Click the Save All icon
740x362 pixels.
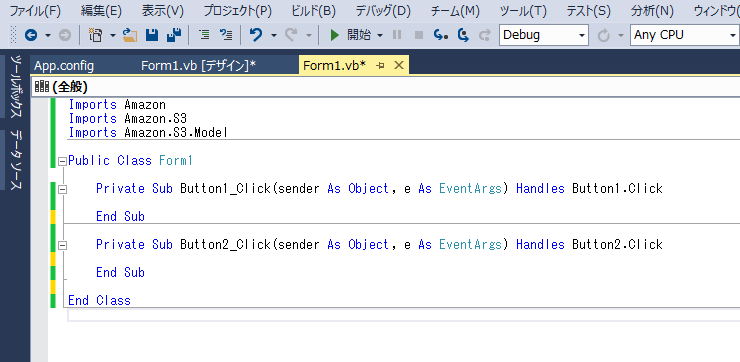pos(174,35)
